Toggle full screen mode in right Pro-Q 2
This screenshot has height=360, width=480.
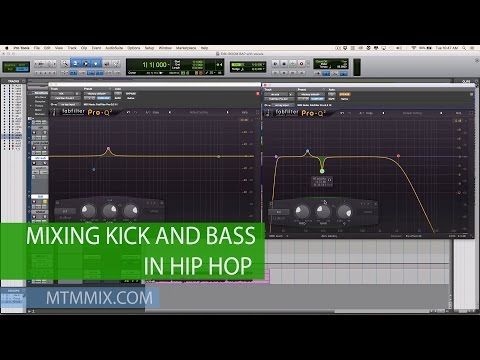[471, 113]
